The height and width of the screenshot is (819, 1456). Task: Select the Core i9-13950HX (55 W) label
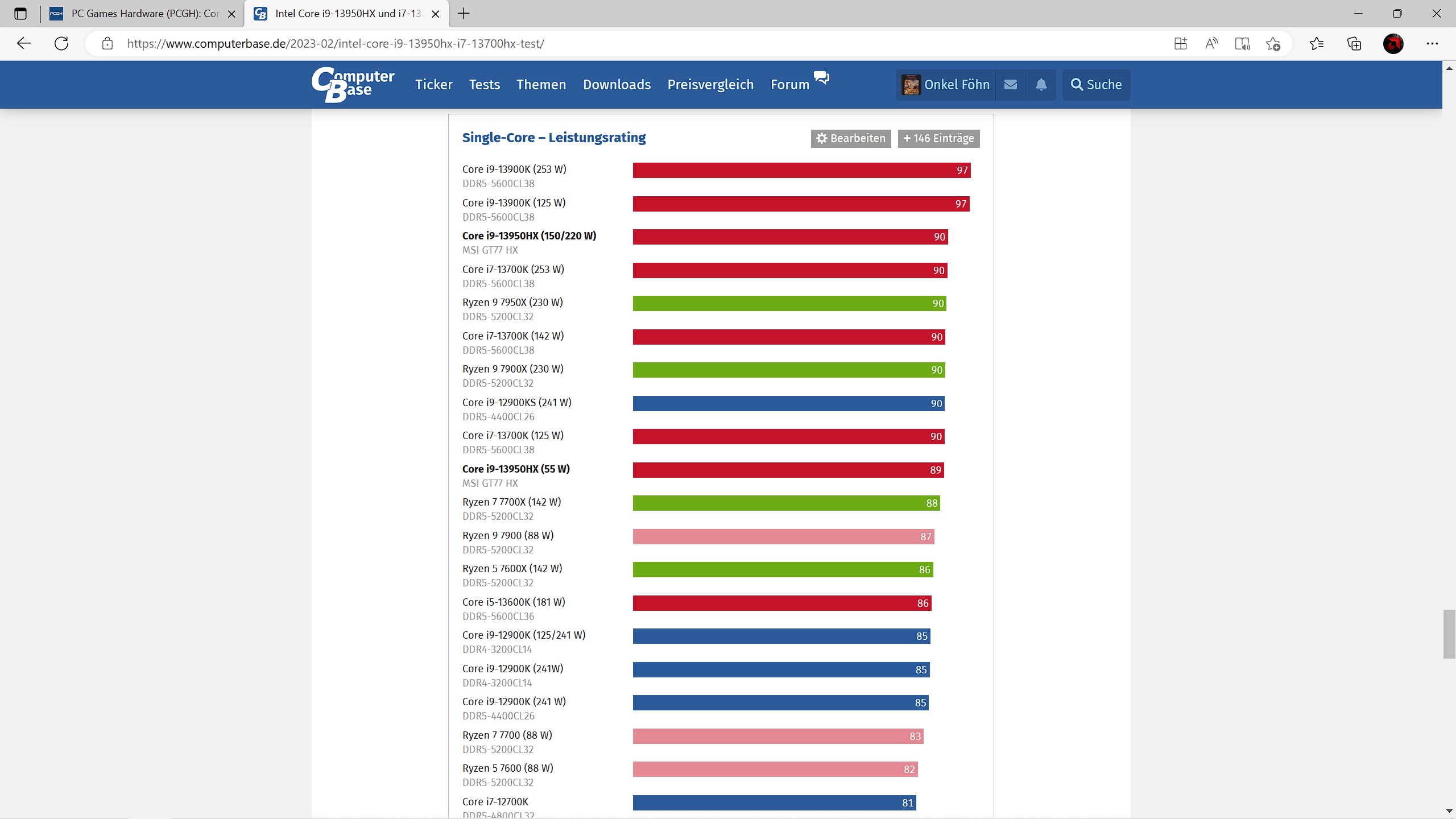(516, 469)
